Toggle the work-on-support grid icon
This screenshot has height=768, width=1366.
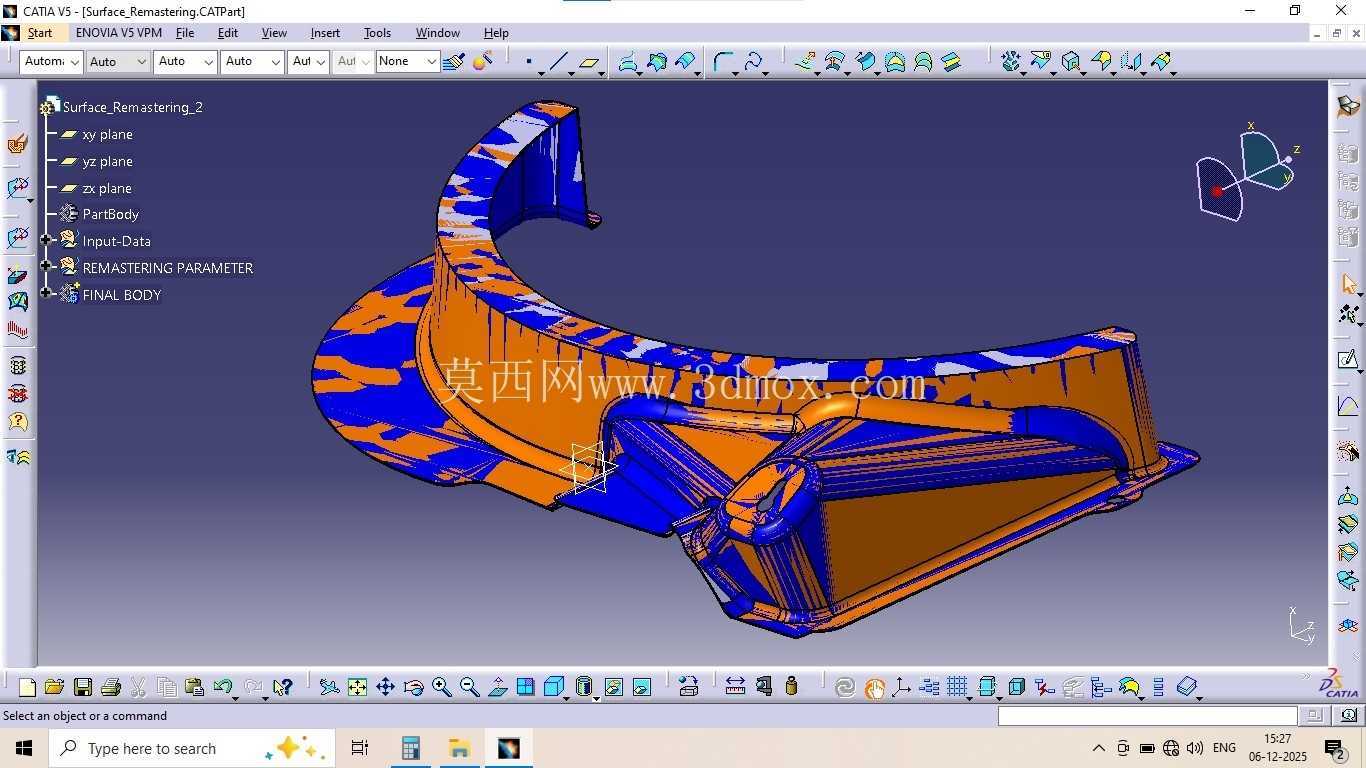coord(957,687)
